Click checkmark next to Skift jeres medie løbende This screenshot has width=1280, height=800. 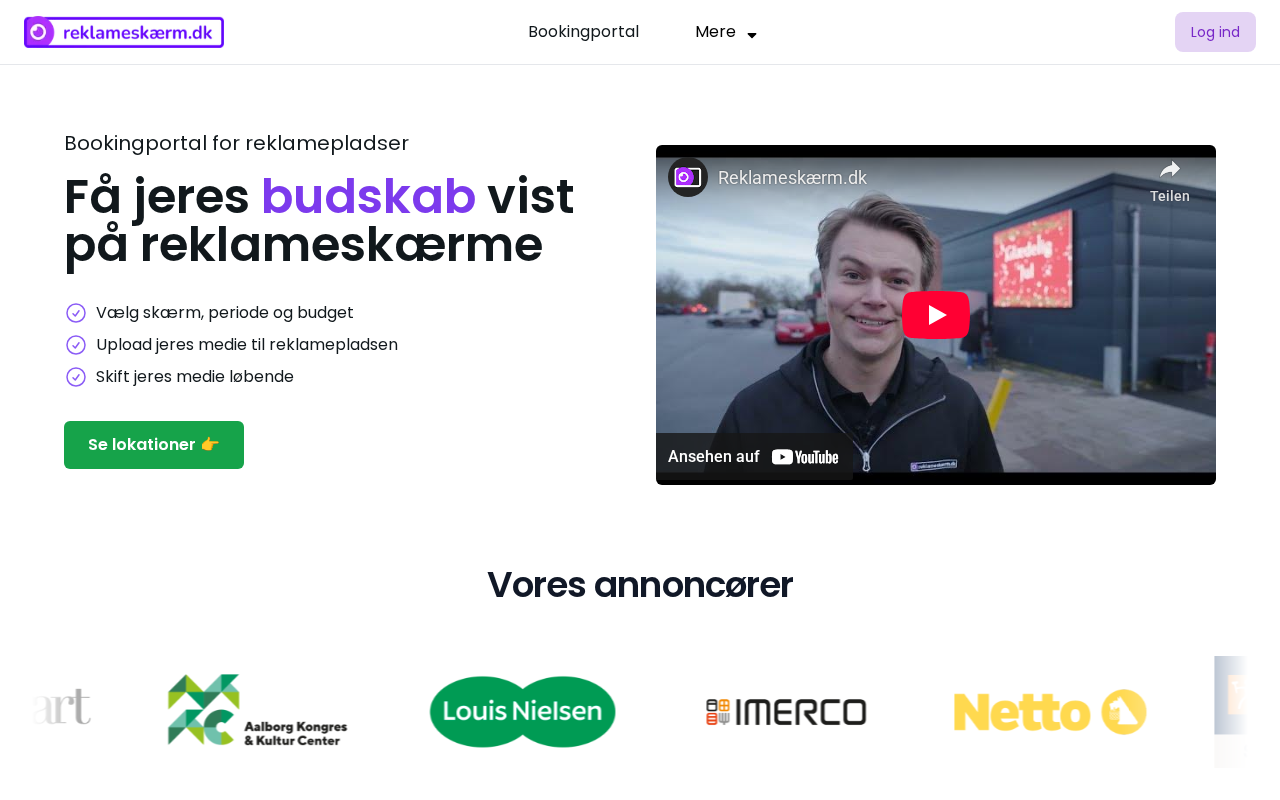click(76, 377)
